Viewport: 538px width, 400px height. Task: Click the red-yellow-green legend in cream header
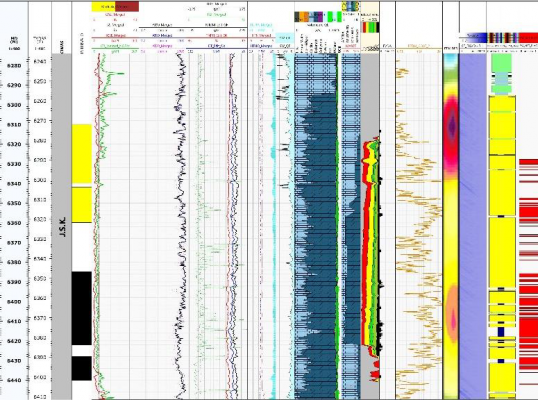coord(371,27)
